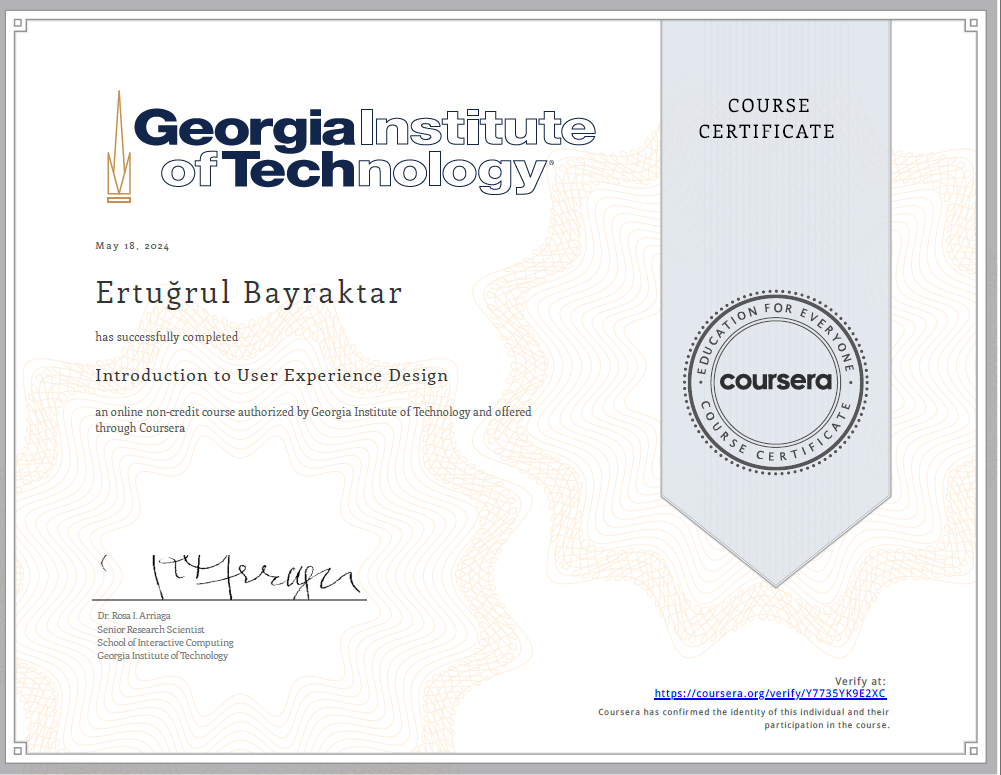Select the date May 18, 2024
The image size is (1001, 775).
[x=131, y=245]
